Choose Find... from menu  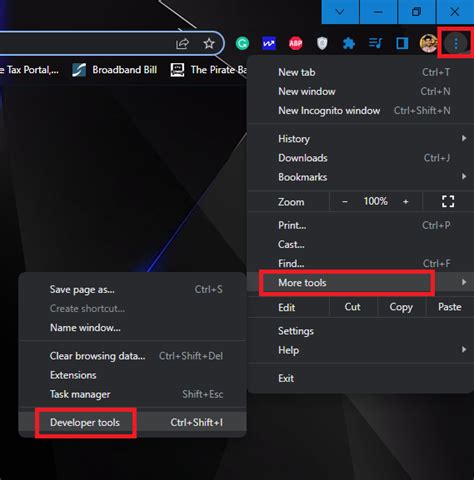tap(361, 263)
